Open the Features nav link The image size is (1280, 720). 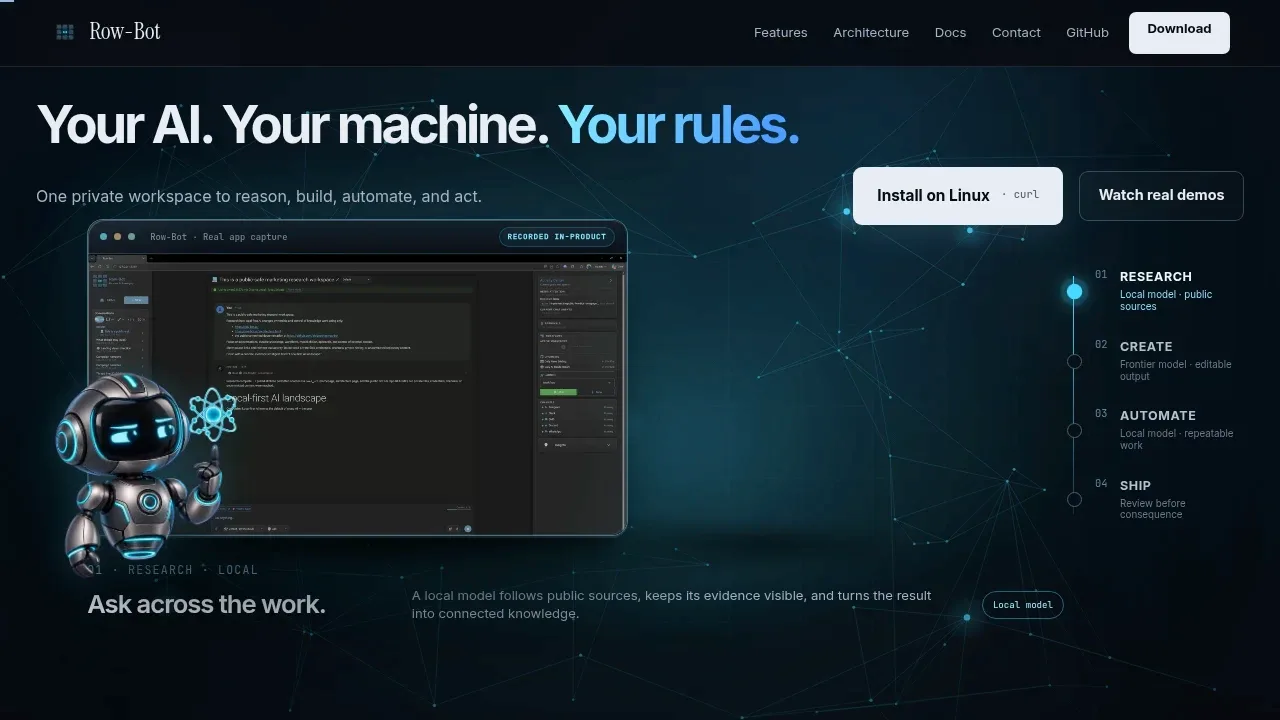click(780, 33)
